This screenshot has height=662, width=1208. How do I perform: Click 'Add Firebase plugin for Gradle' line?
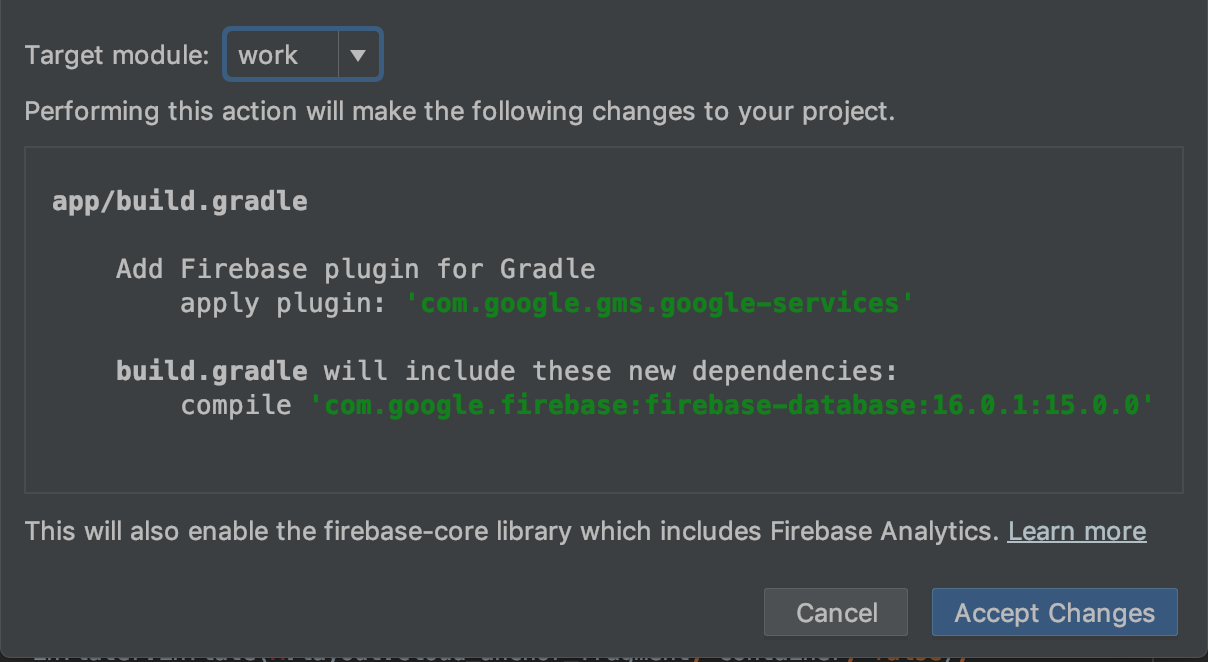355,269
